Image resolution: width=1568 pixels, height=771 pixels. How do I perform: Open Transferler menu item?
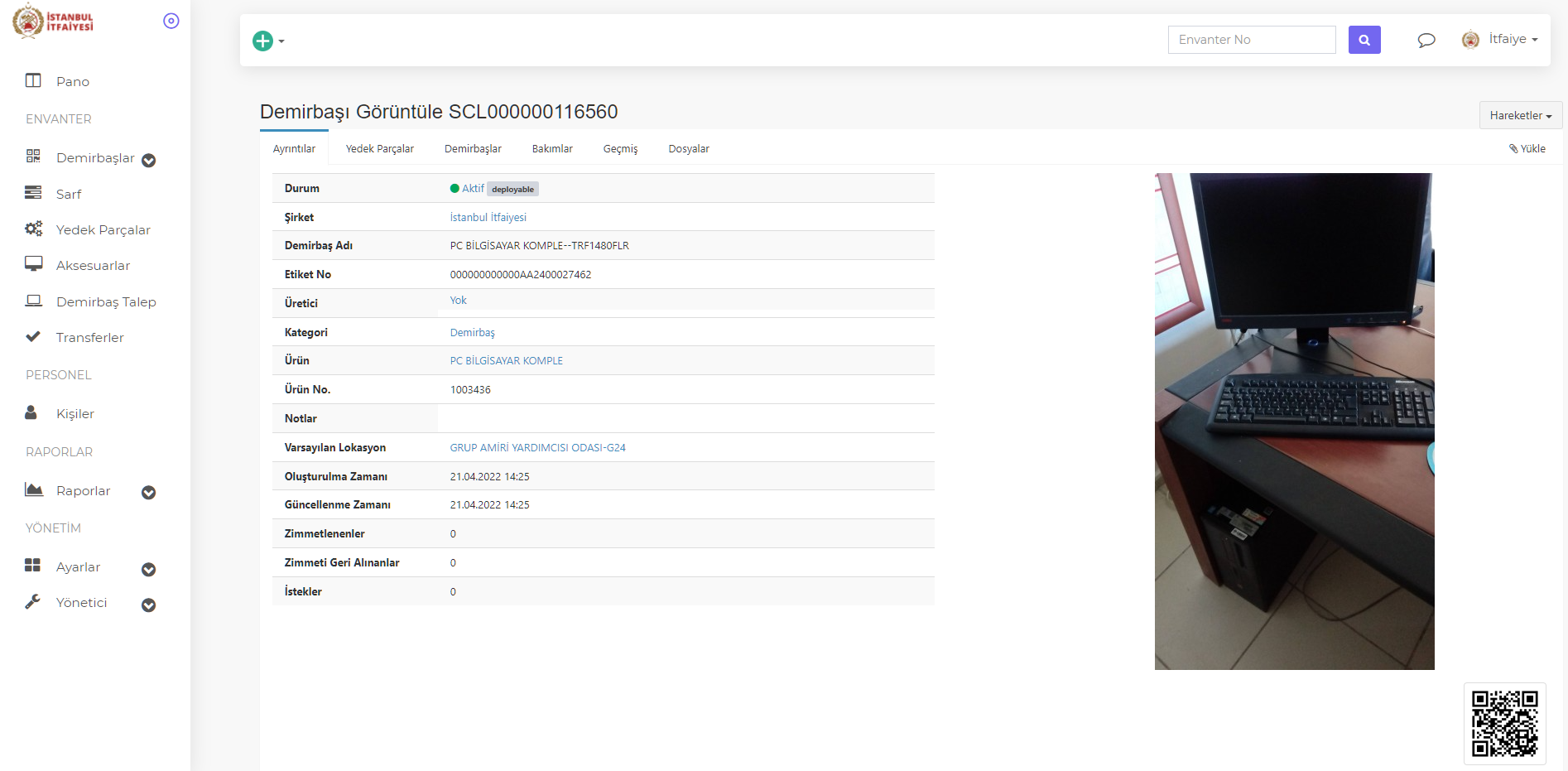point(89,337)
